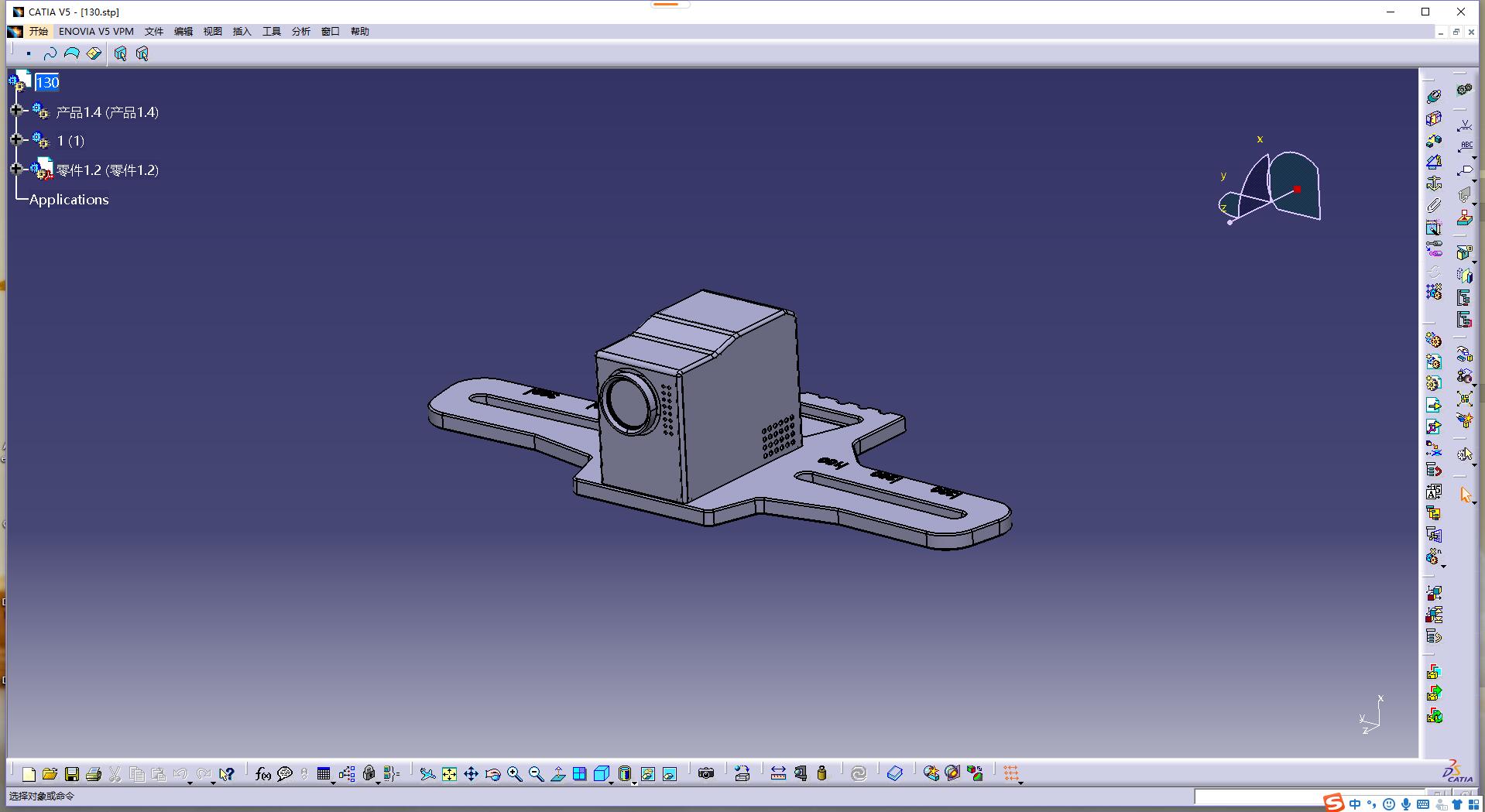Expand the 零件1.2 tree node
This screenshot has width=1485, height=812.
pos(16,169)
